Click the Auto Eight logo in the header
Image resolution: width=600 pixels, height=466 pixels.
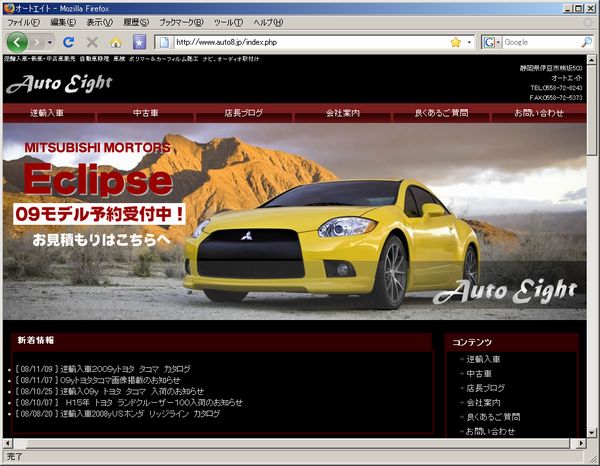[x=59, y=83]
